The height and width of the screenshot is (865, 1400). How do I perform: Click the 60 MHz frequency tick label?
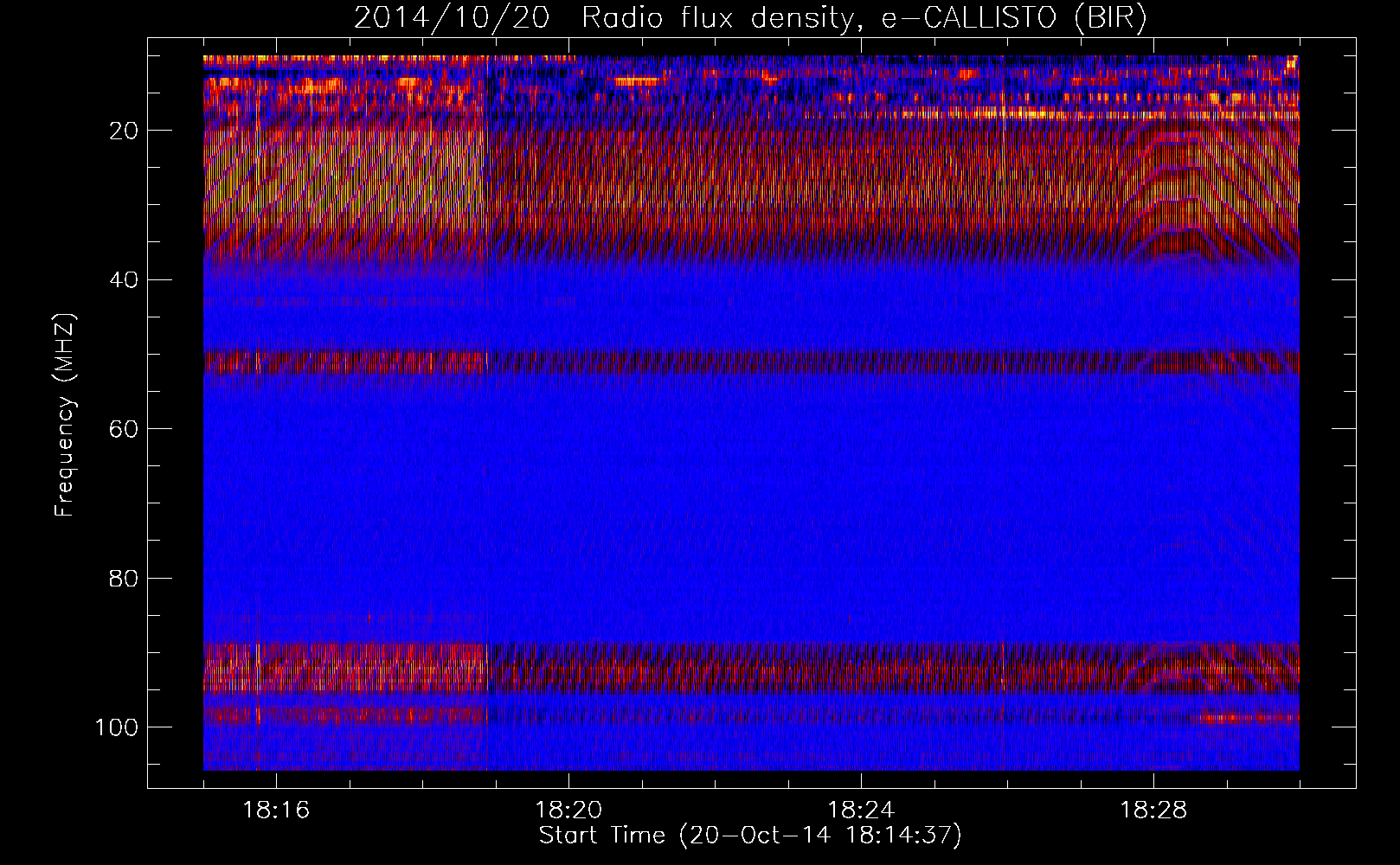click(125, 429)
